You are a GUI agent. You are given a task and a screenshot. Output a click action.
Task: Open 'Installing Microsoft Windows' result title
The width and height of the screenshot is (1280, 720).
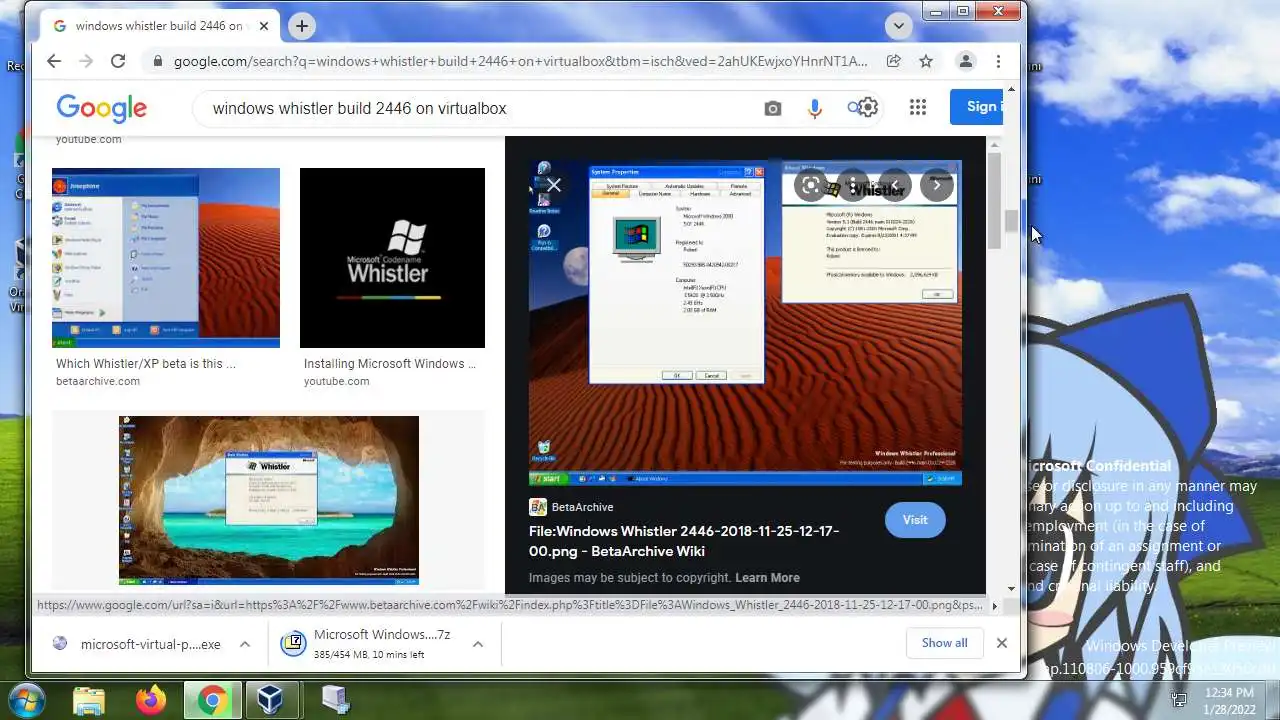[390, 364]
